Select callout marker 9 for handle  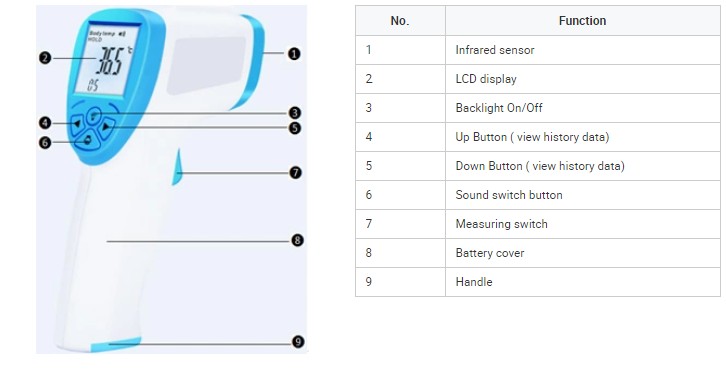[x=298, y=342]
